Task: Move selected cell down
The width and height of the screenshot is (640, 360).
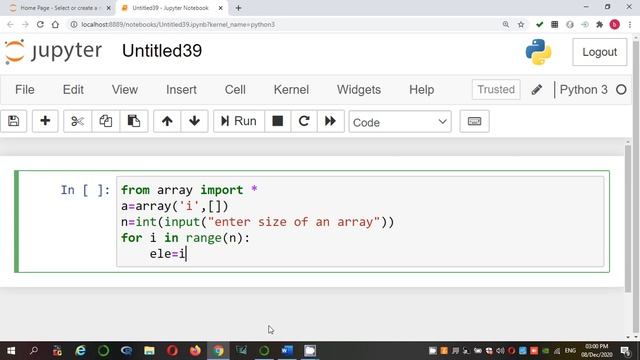Action: (194, 121)
